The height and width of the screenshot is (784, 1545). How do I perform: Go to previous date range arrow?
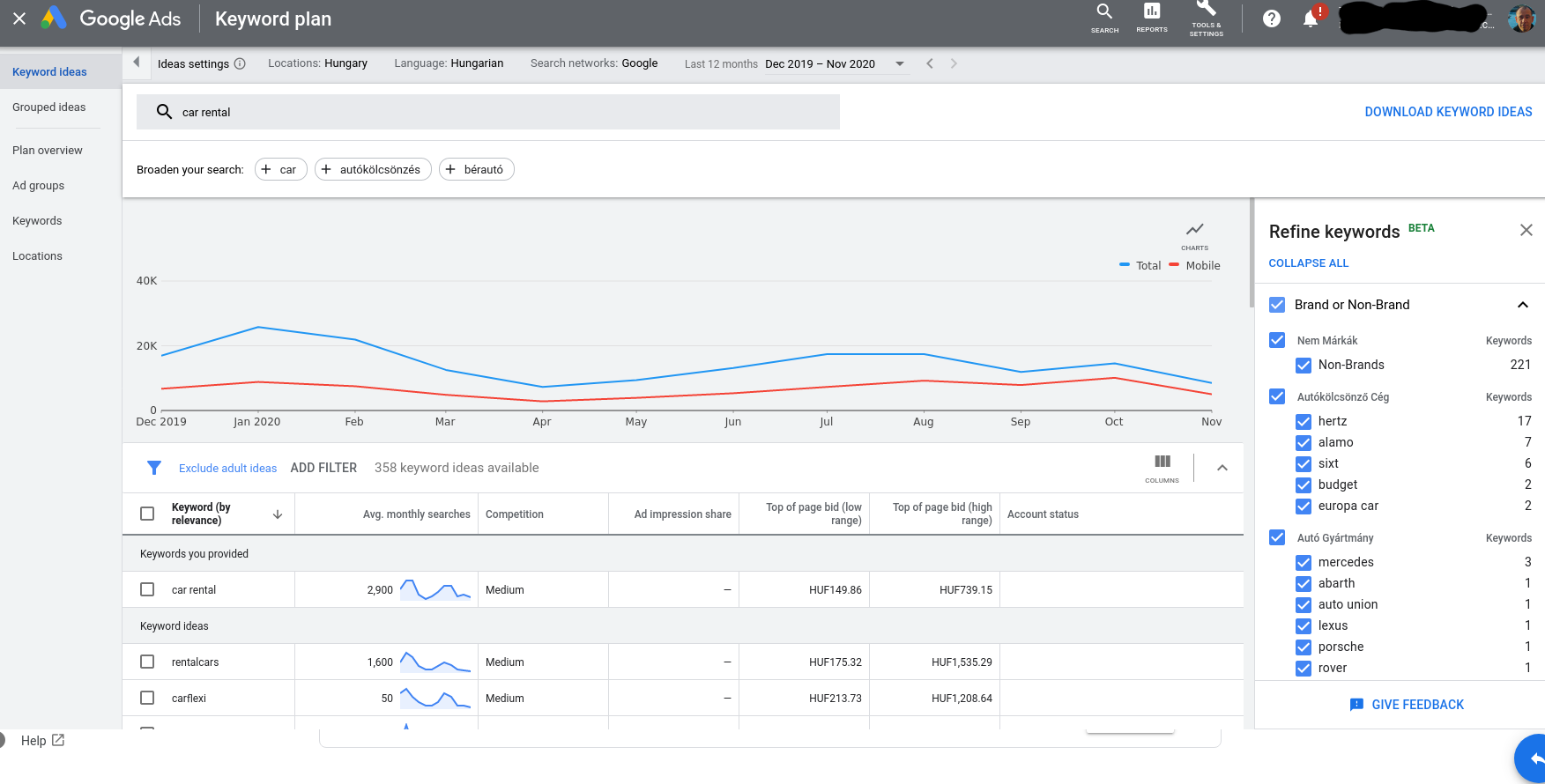tap(930, 63)
